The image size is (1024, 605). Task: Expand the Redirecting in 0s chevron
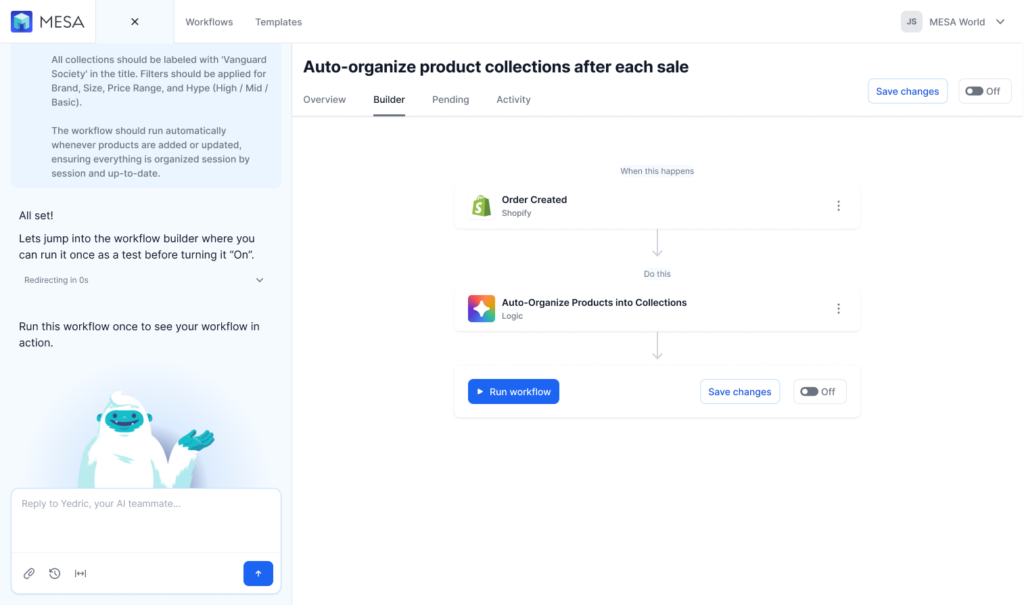pyautogui.click(x=260, y=280)
